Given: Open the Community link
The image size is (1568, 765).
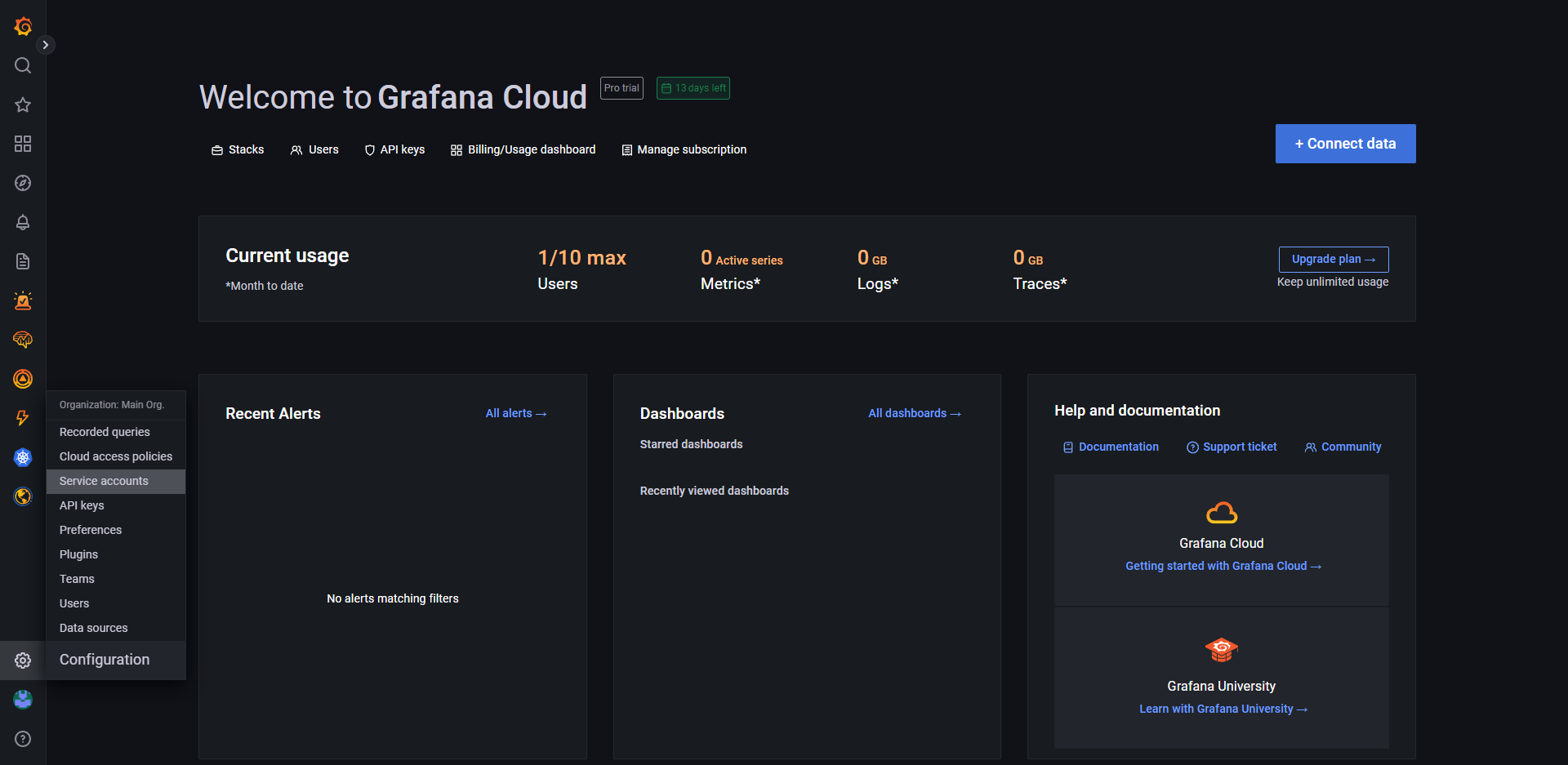Looking at the screenshot, I should (1343, 447).
